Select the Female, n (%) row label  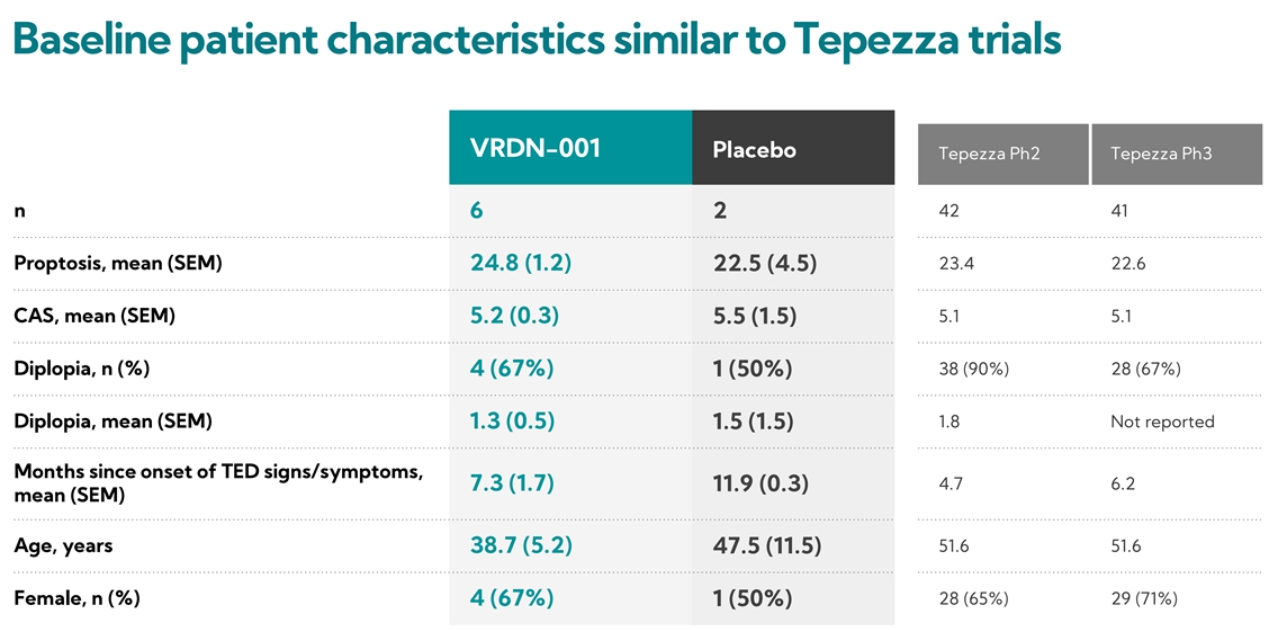coord(77,598)
